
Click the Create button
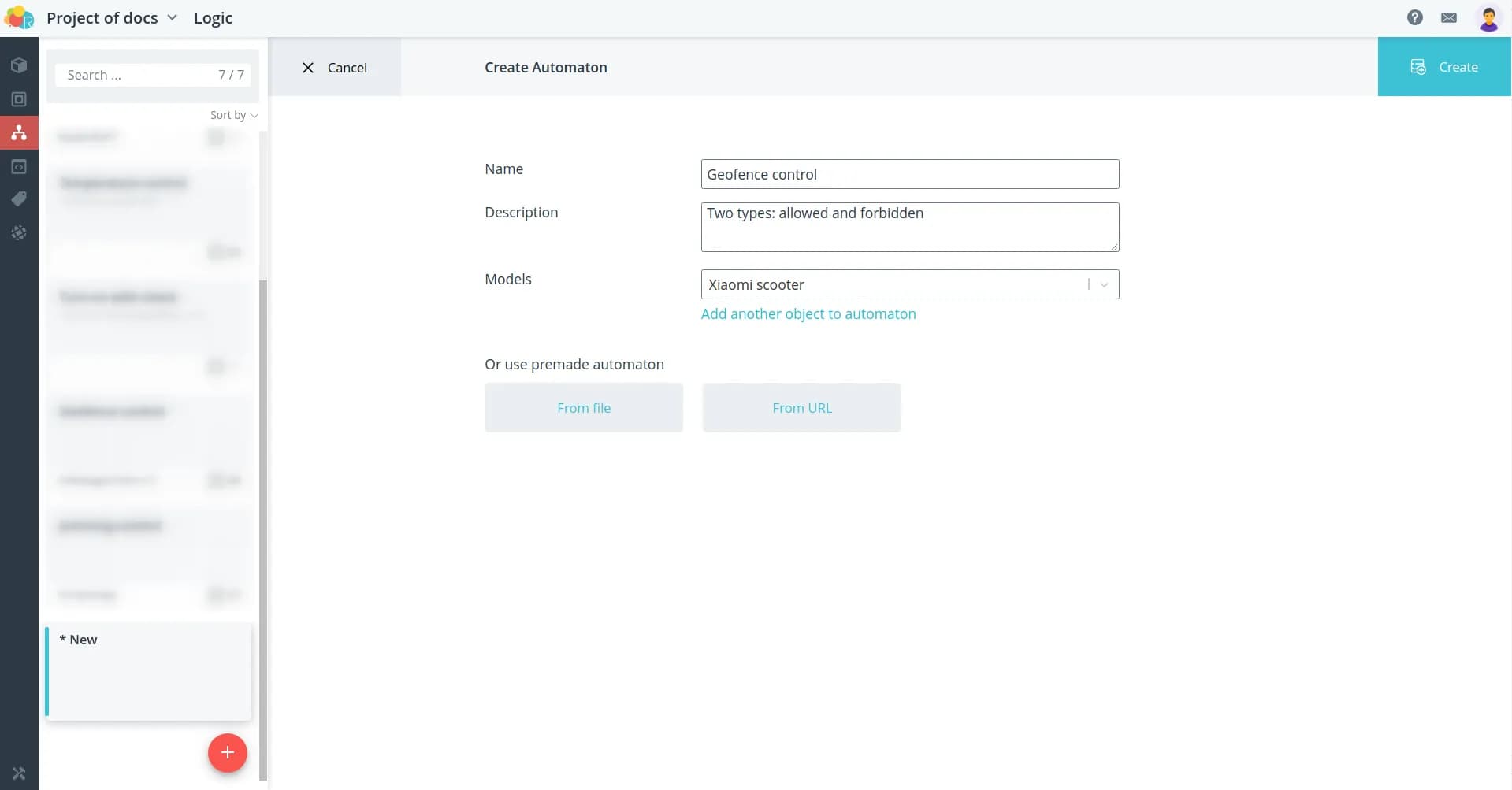pos(1443,67)
